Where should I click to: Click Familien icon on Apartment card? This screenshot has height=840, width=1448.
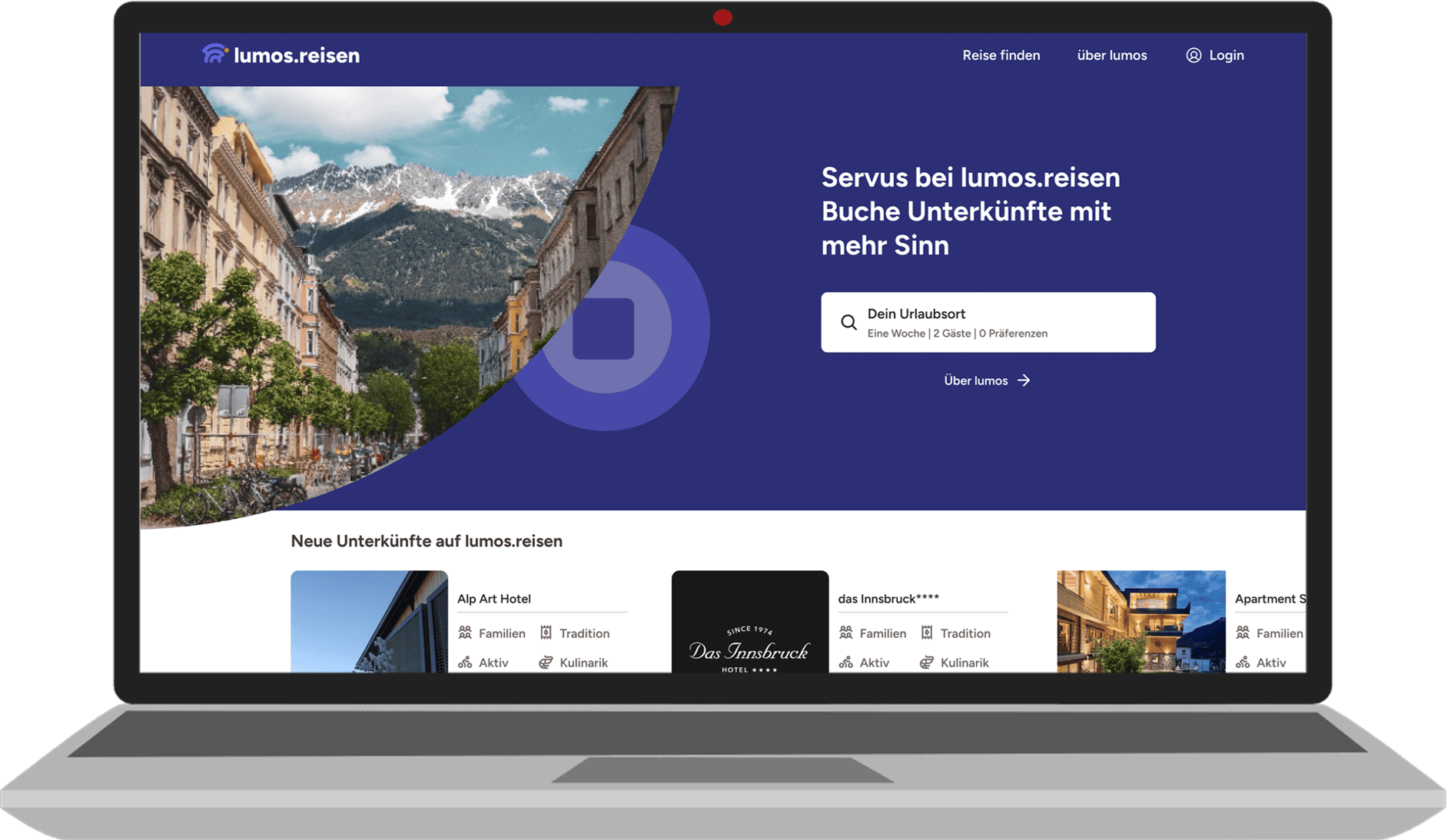[1243, 632]
